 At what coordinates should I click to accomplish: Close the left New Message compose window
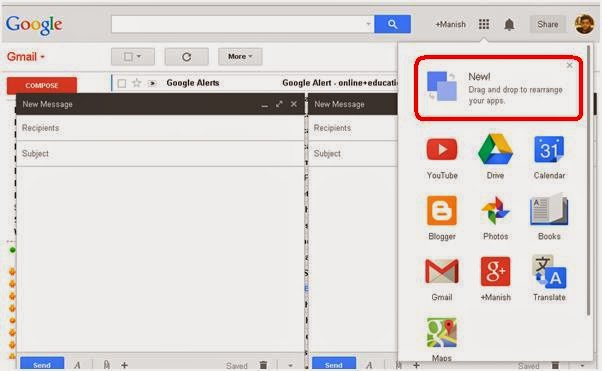294,104
